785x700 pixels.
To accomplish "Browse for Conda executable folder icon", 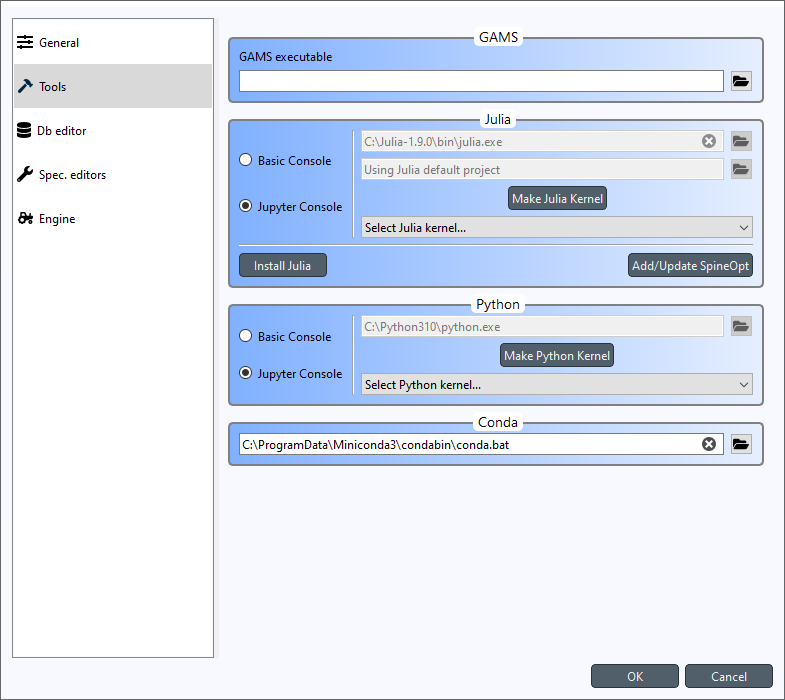I will click(741, 444).
